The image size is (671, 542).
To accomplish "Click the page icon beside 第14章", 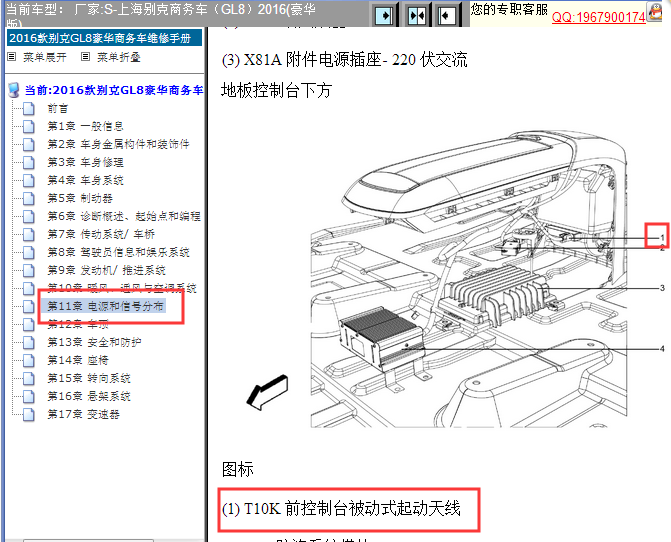I will [x=29, y=361].
